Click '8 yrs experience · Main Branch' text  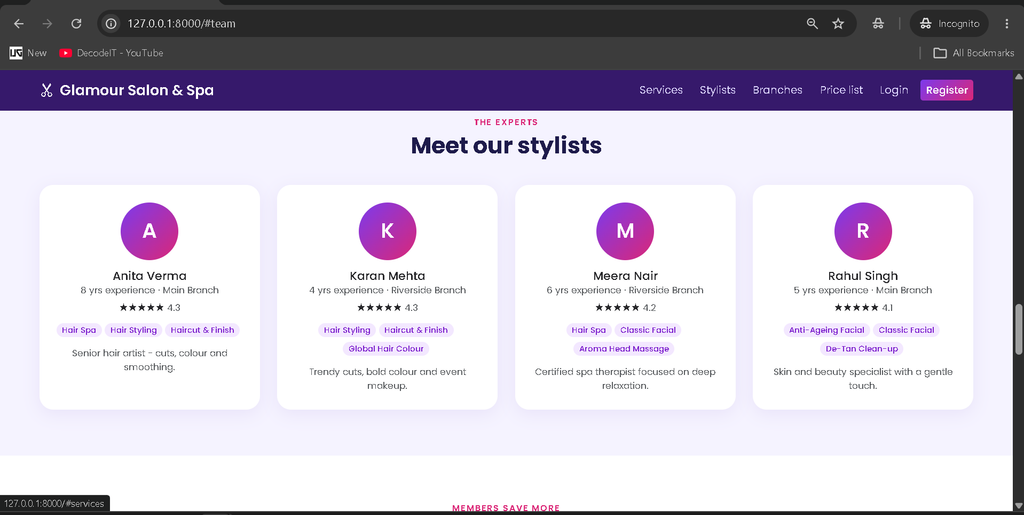coord(150,290)
